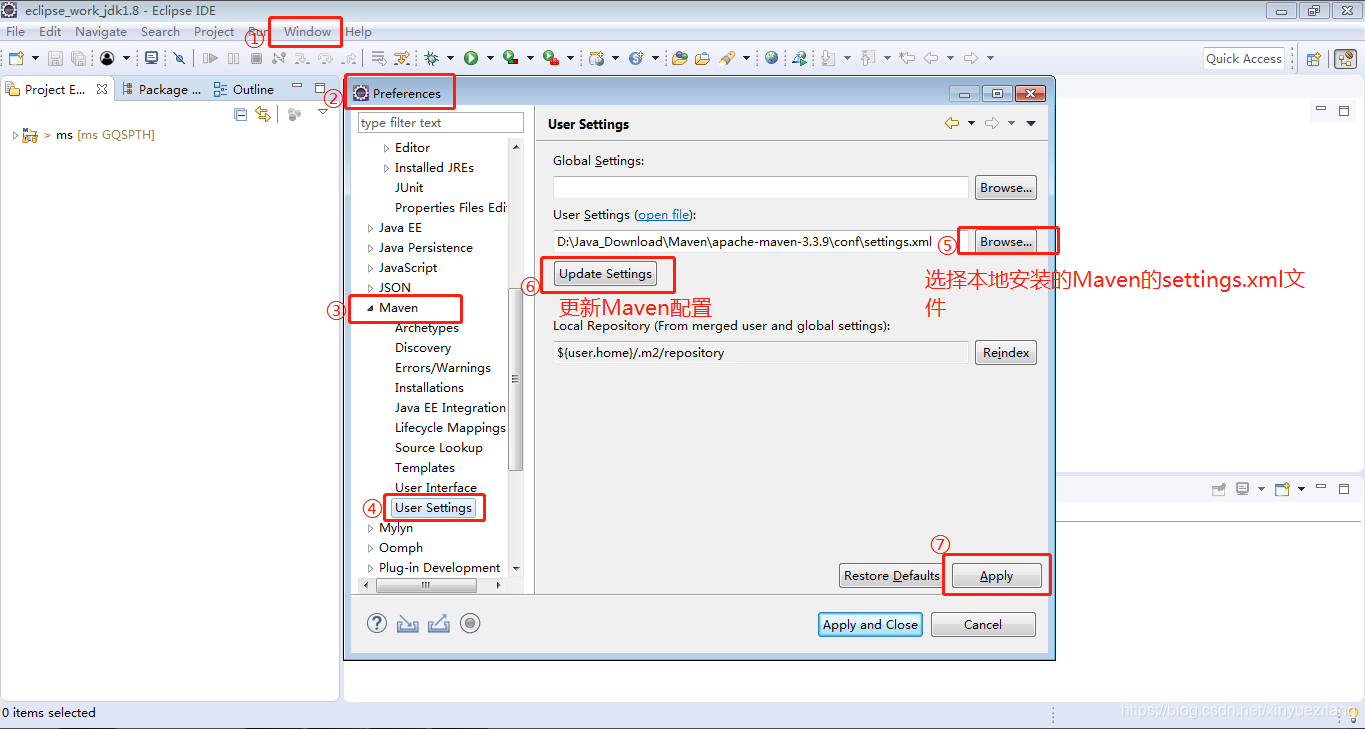Click the green Run icon
Screen dimensions: 1365x729
click(x=470, y=58)
